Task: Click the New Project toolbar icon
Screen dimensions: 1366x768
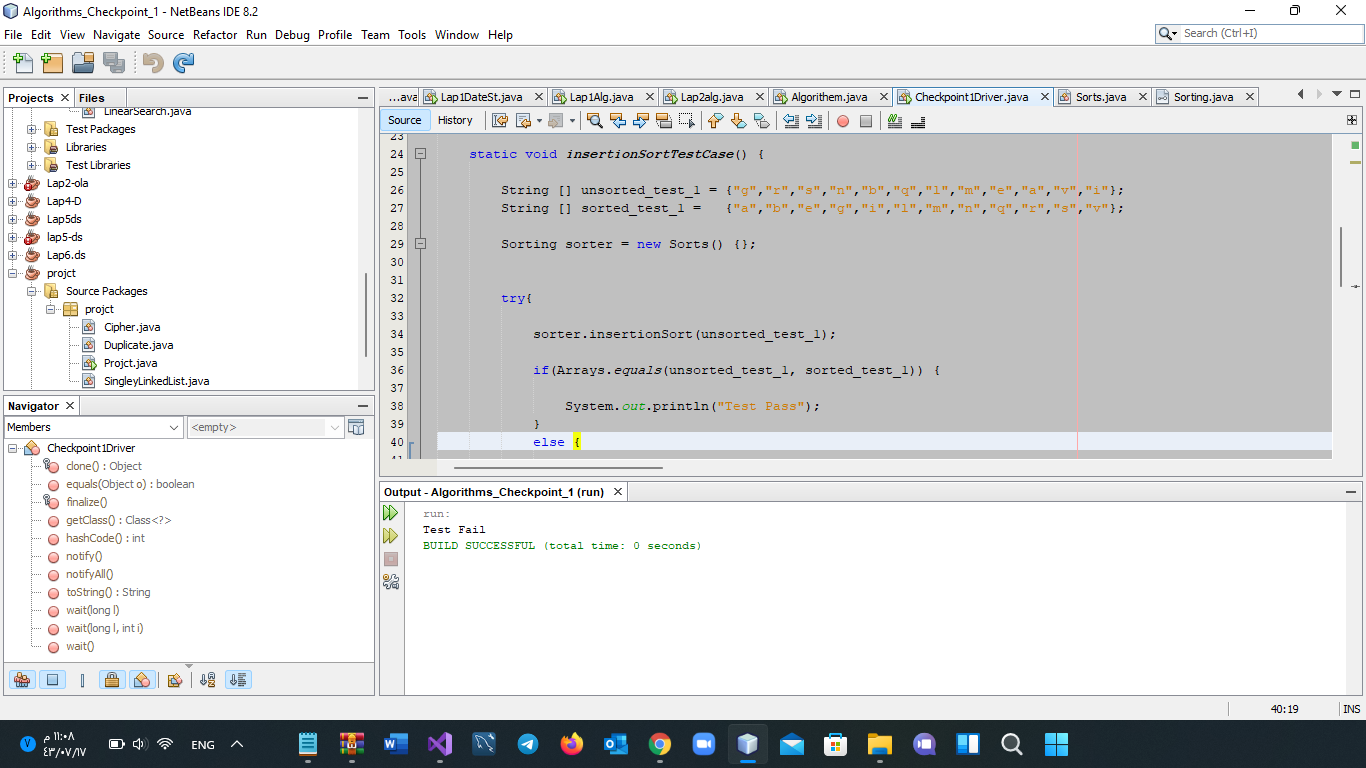Action: [52, 63]
